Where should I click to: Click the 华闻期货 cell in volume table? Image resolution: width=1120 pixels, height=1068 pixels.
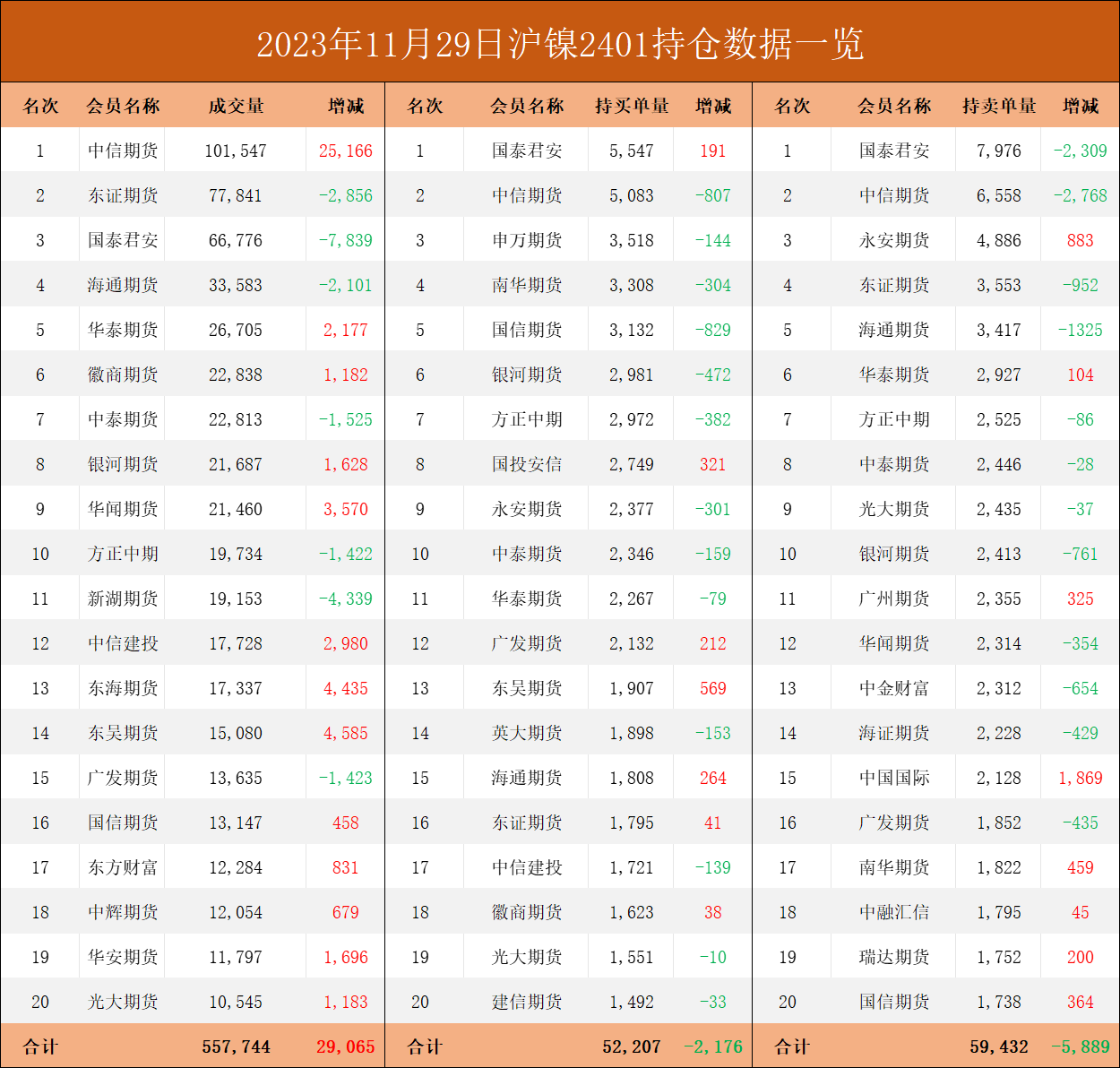[x=123, y=509]
